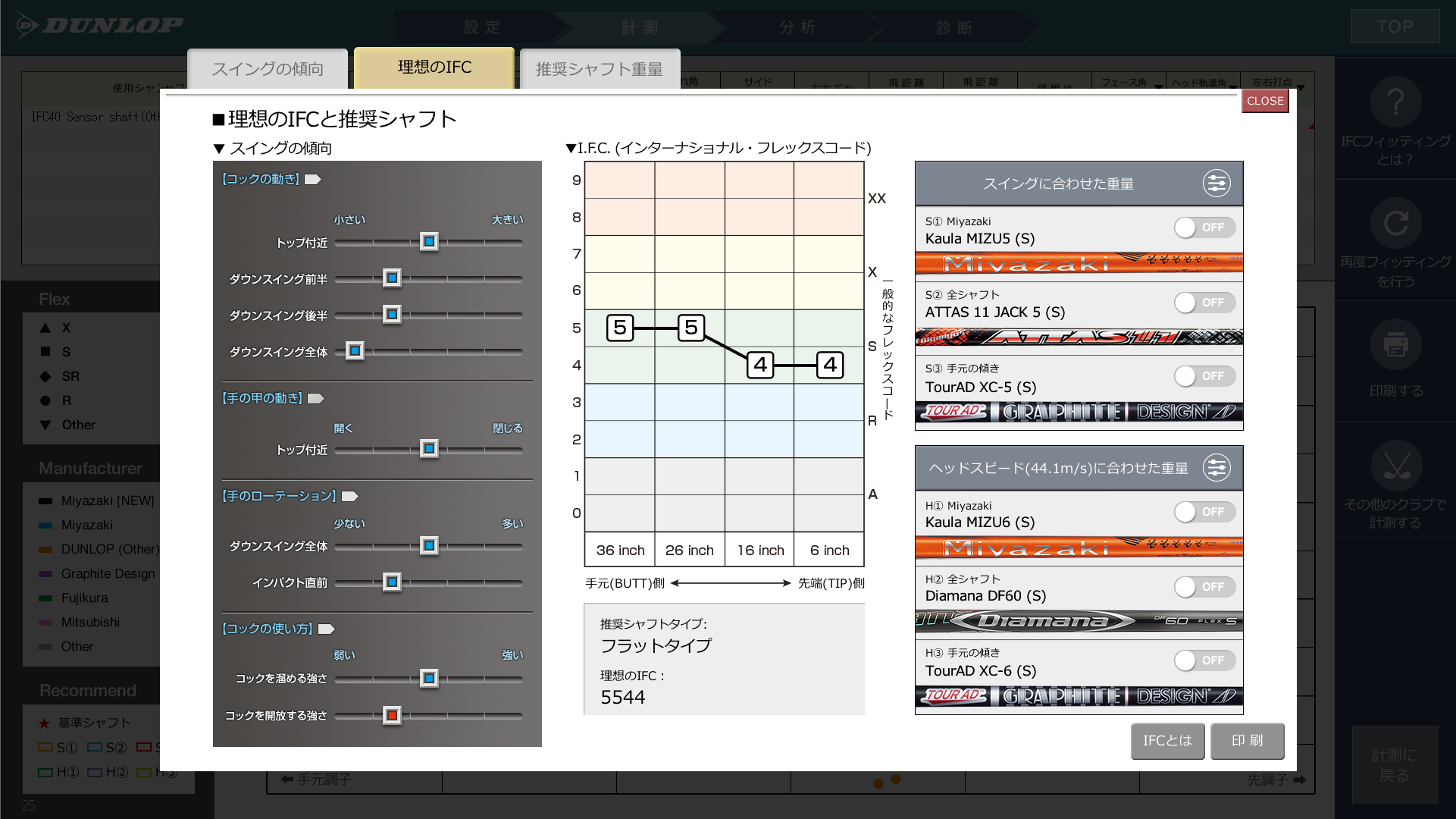The height and width of the screenshot is (819, 1456).
Task: Adjust トップ付近 cock movement slider
Action: (x=429, y=242)
